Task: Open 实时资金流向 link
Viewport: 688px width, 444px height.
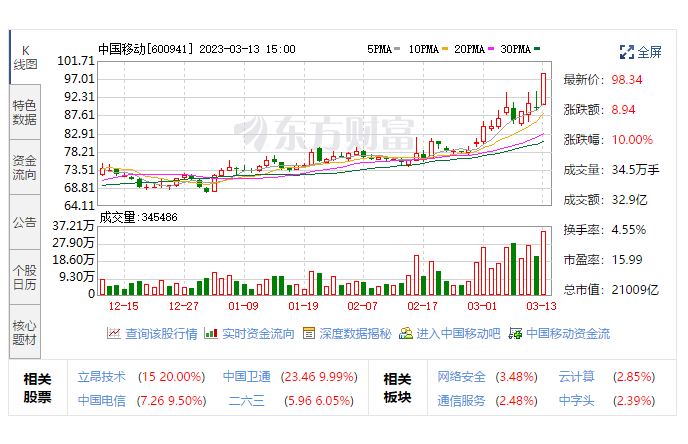Action: coord(258,334)
